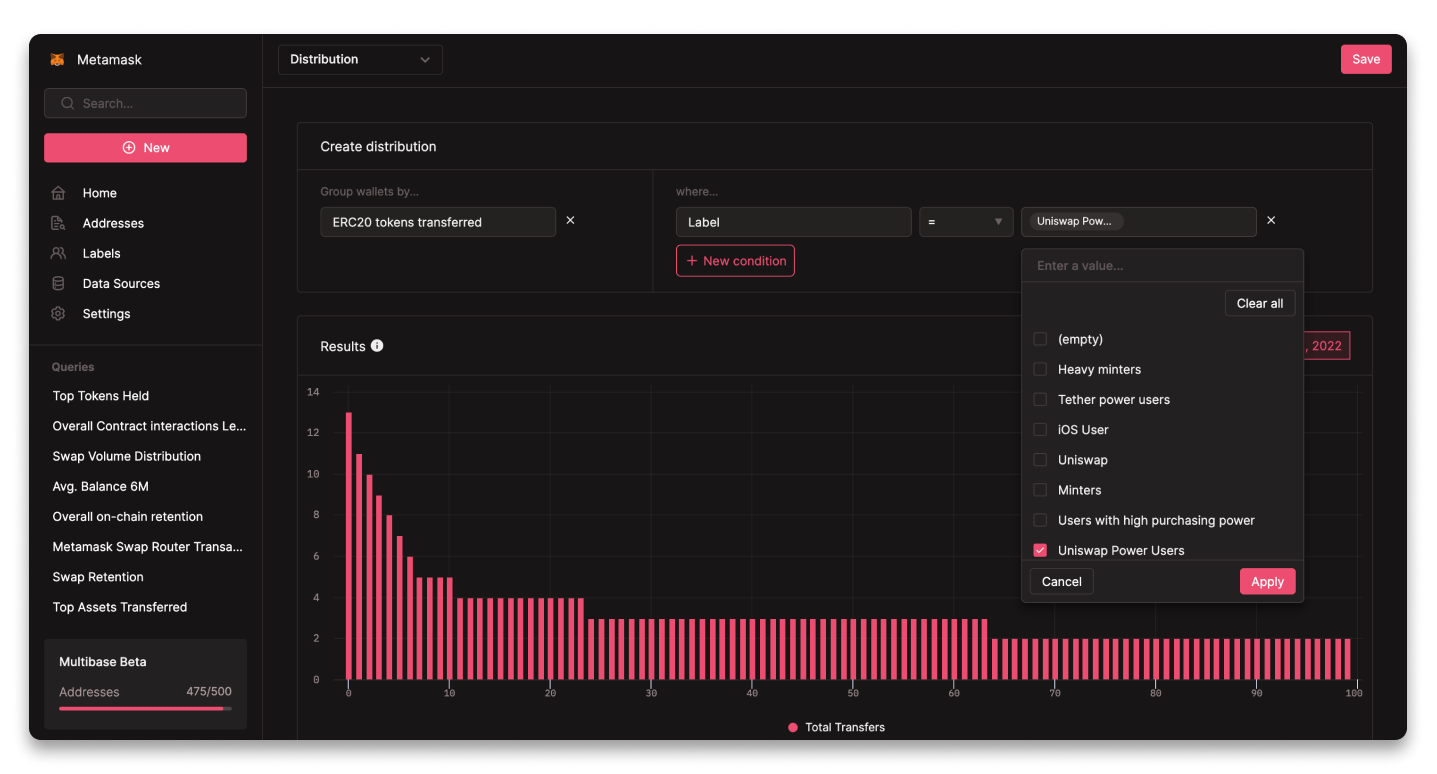Viewport: 1437px width, 774px height.
Task: Check the (empty) option
Action: pos(1040,339)
